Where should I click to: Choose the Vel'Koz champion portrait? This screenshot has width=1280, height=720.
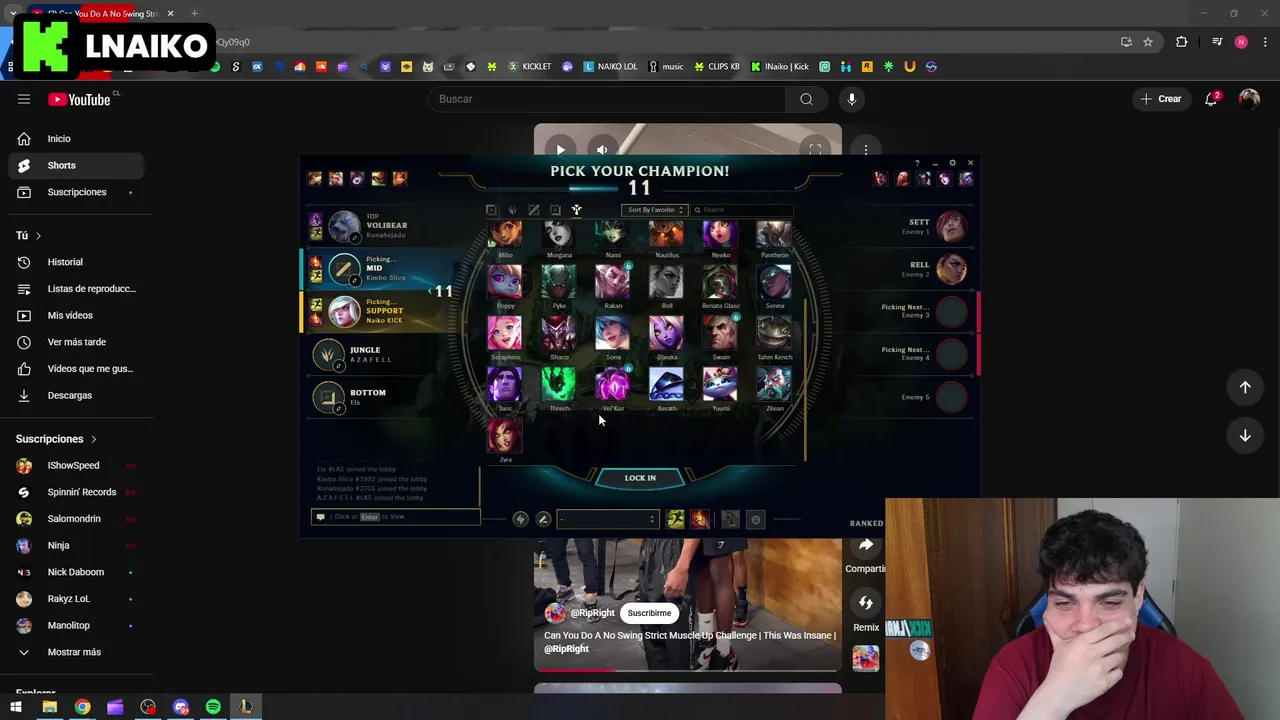613,384
